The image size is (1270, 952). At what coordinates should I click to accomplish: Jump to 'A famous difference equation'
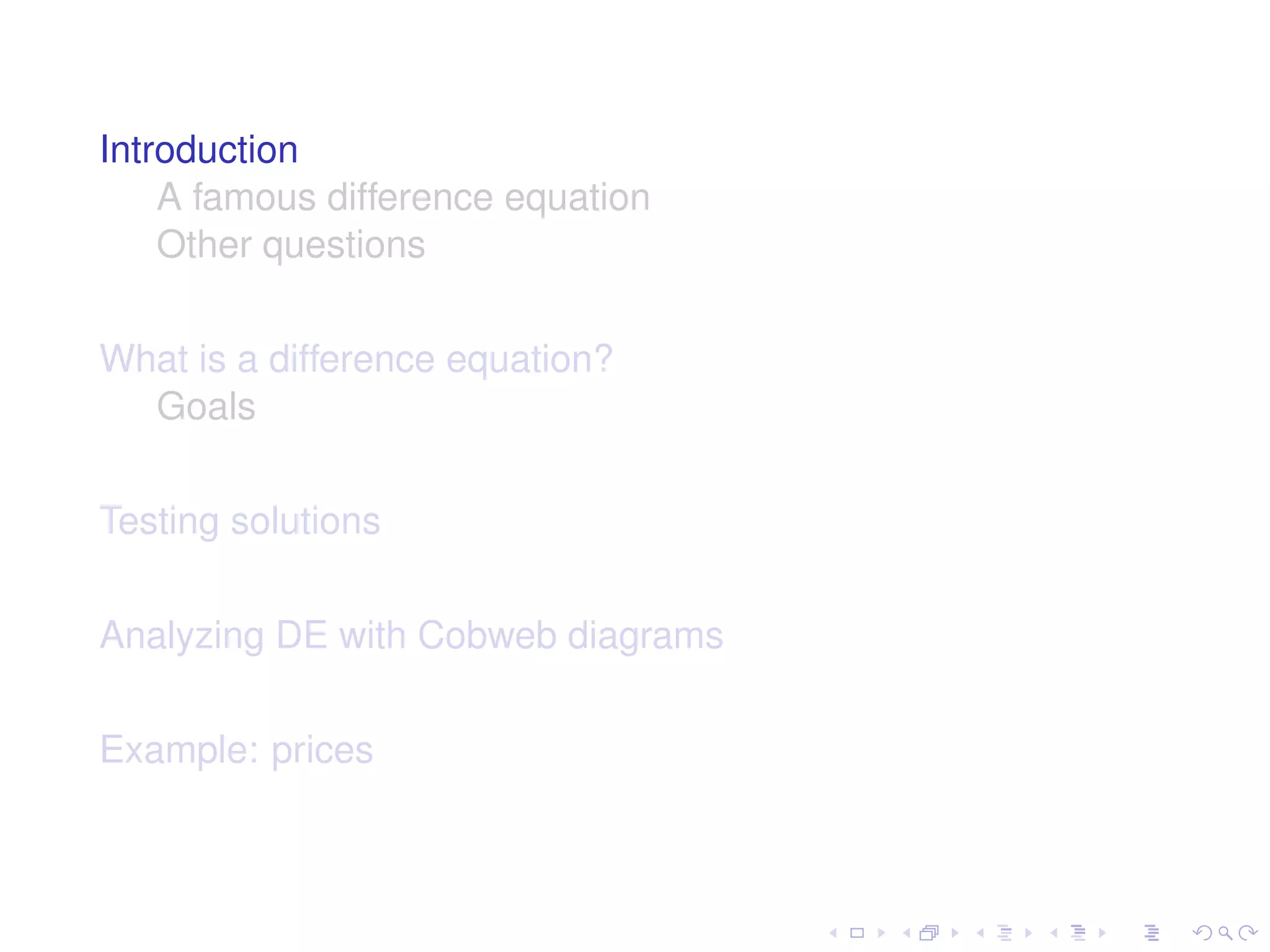(x=403, y=198)
